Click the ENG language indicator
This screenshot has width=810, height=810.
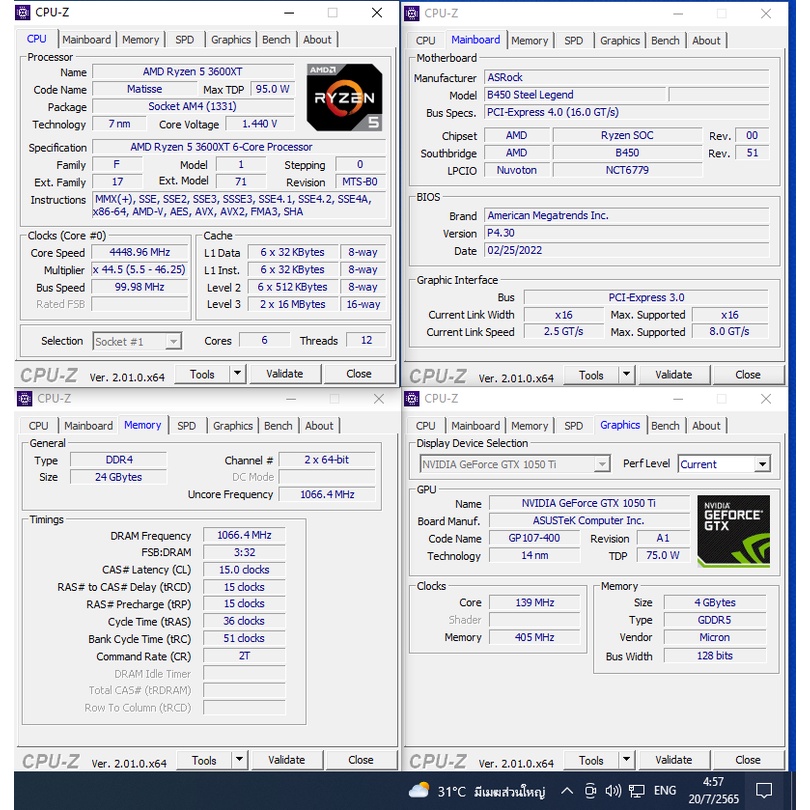[664, 791]
